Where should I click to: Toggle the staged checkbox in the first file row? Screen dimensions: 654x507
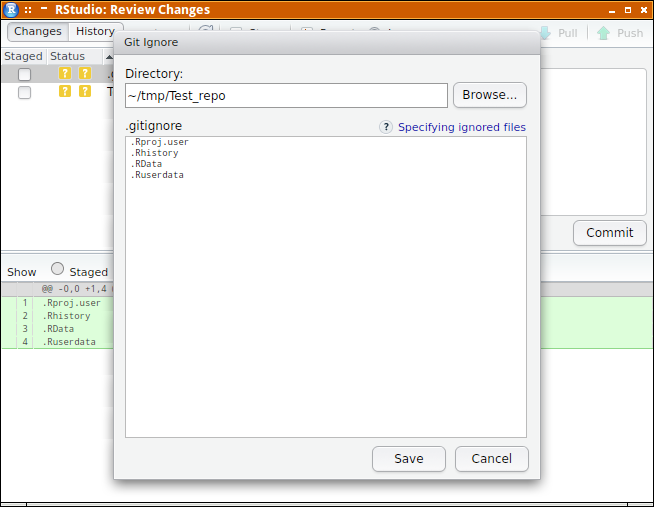(24, 74)
